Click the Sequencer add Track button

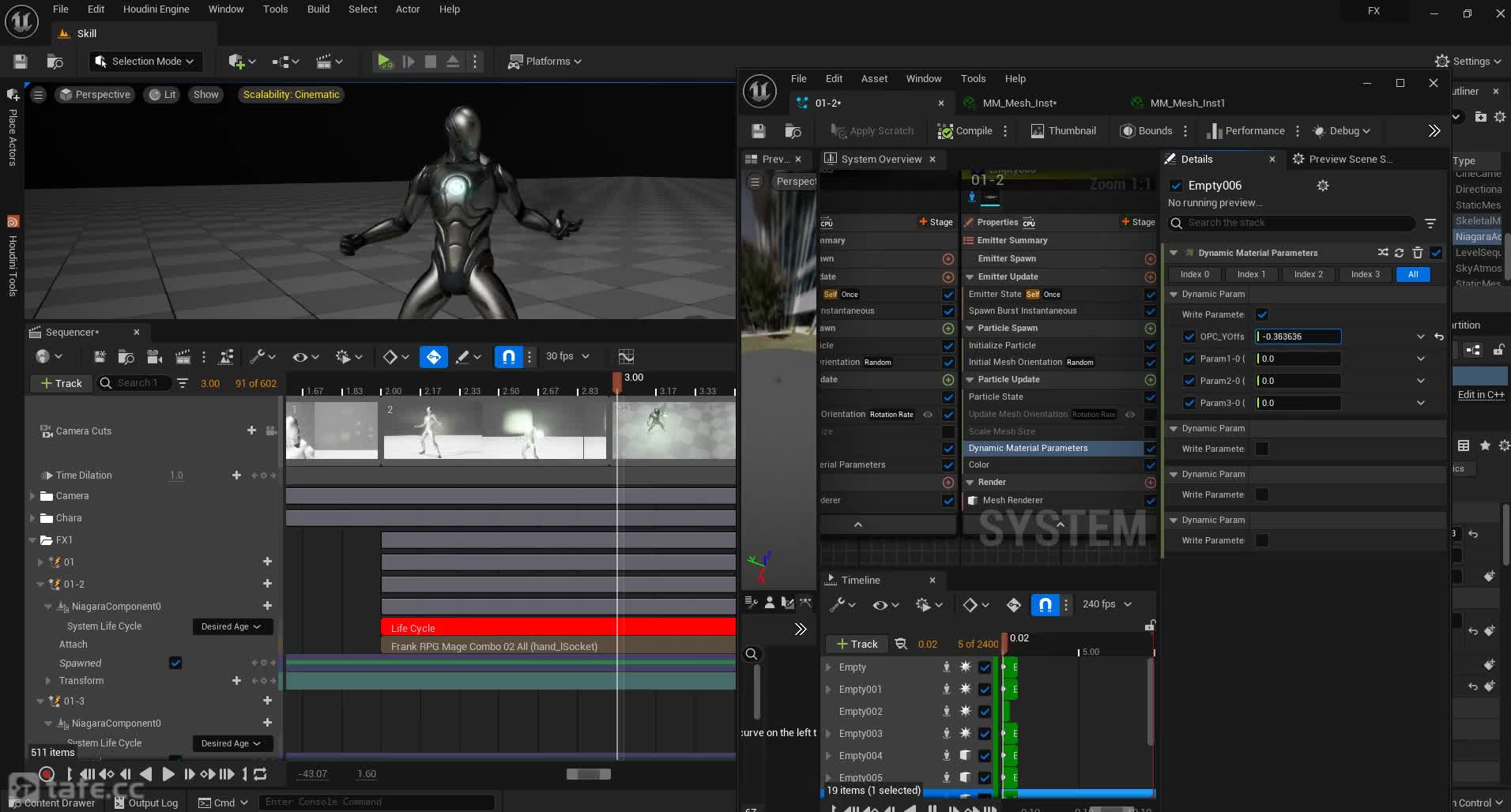tap(61, 383)
